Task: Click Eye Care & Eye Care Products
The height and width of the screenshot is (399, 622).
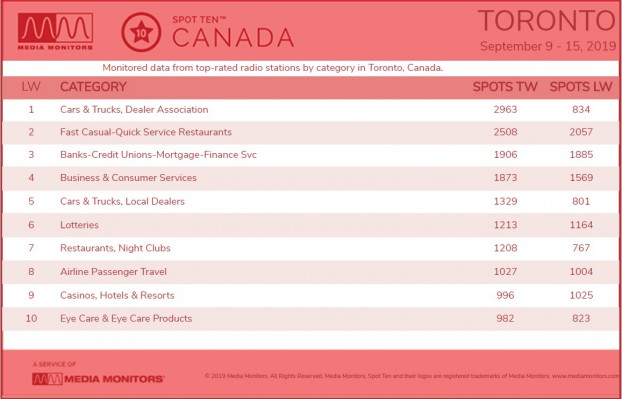Action: point(126,318)
